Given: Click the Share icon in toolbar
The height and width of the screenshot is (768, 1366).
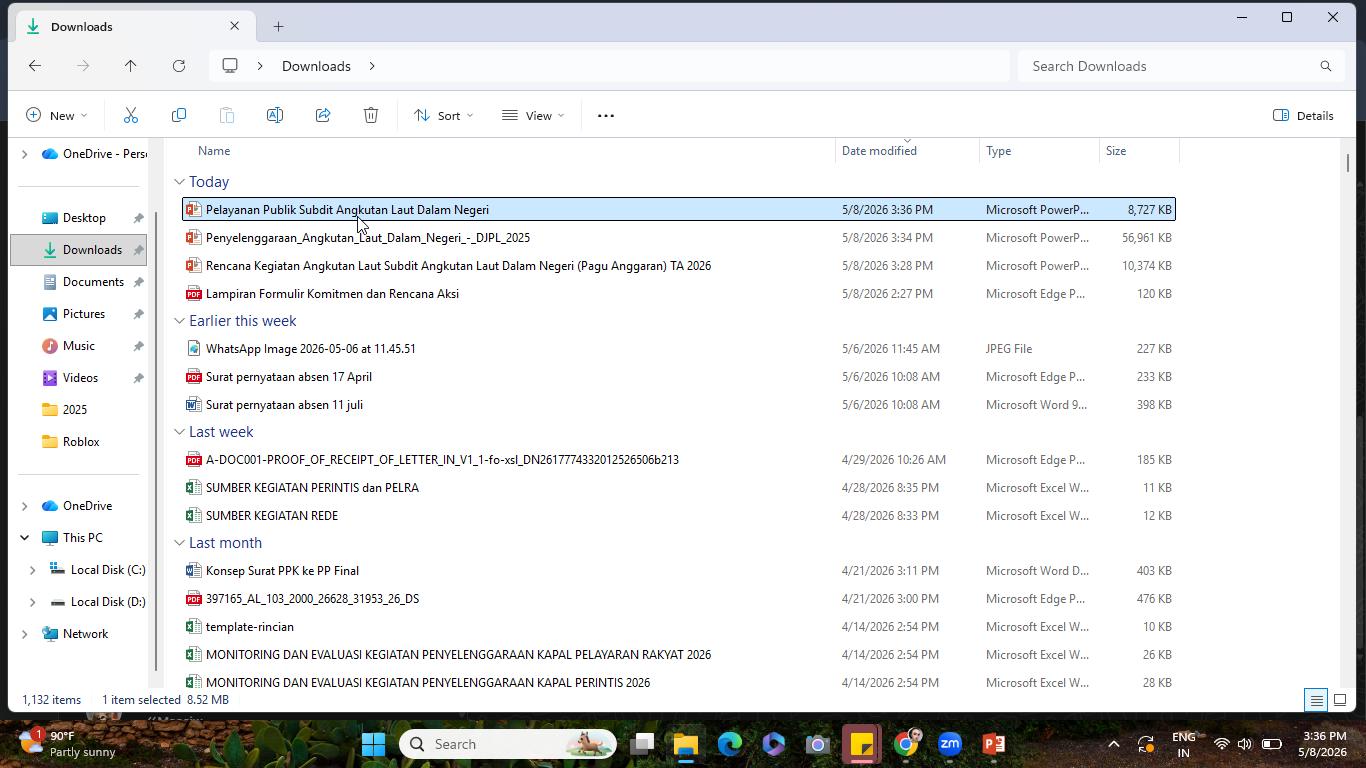Looking at the screenshot, I should 323,115.
